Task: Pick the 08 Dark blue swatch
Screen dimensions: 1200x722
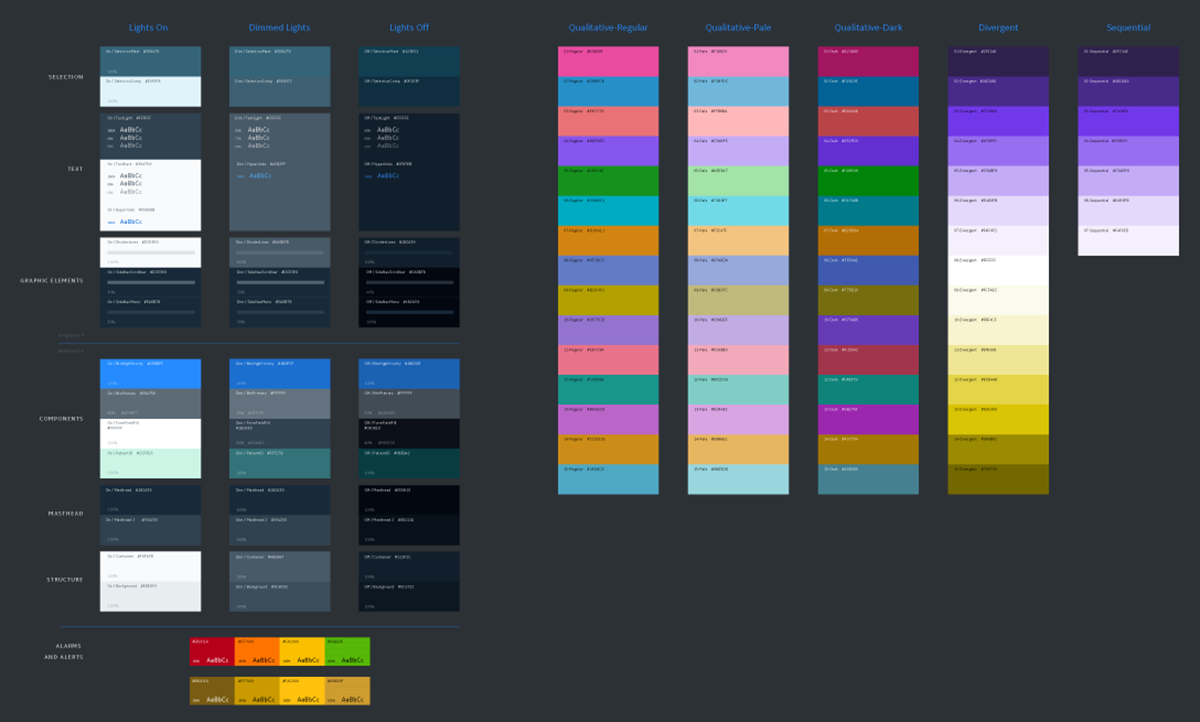Action: [x=868, y=271]
